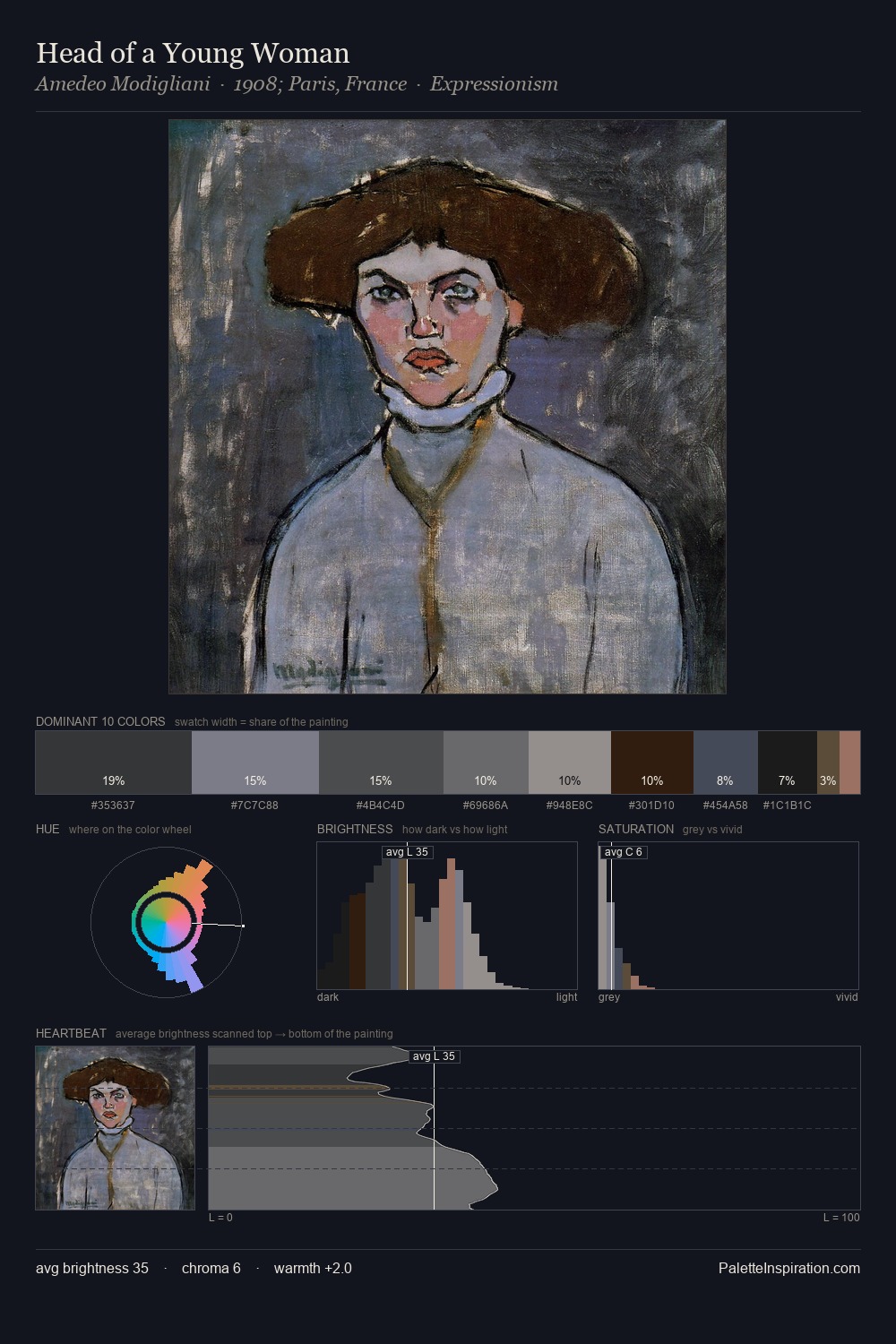Click the 'HEARTBEAT' section heading
The height and width of the screenshot is (1344, 896).
click(71, 1033)
